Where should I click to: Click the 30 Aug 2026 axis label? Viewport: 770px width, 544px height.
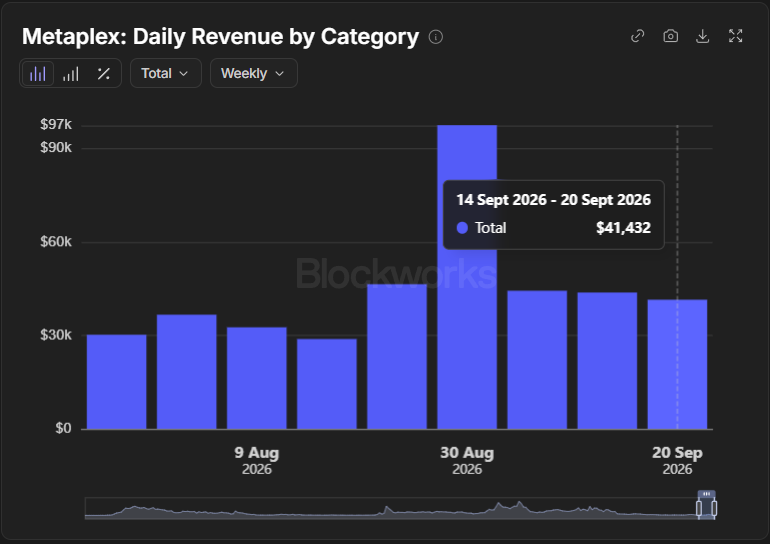pos(467,460)
